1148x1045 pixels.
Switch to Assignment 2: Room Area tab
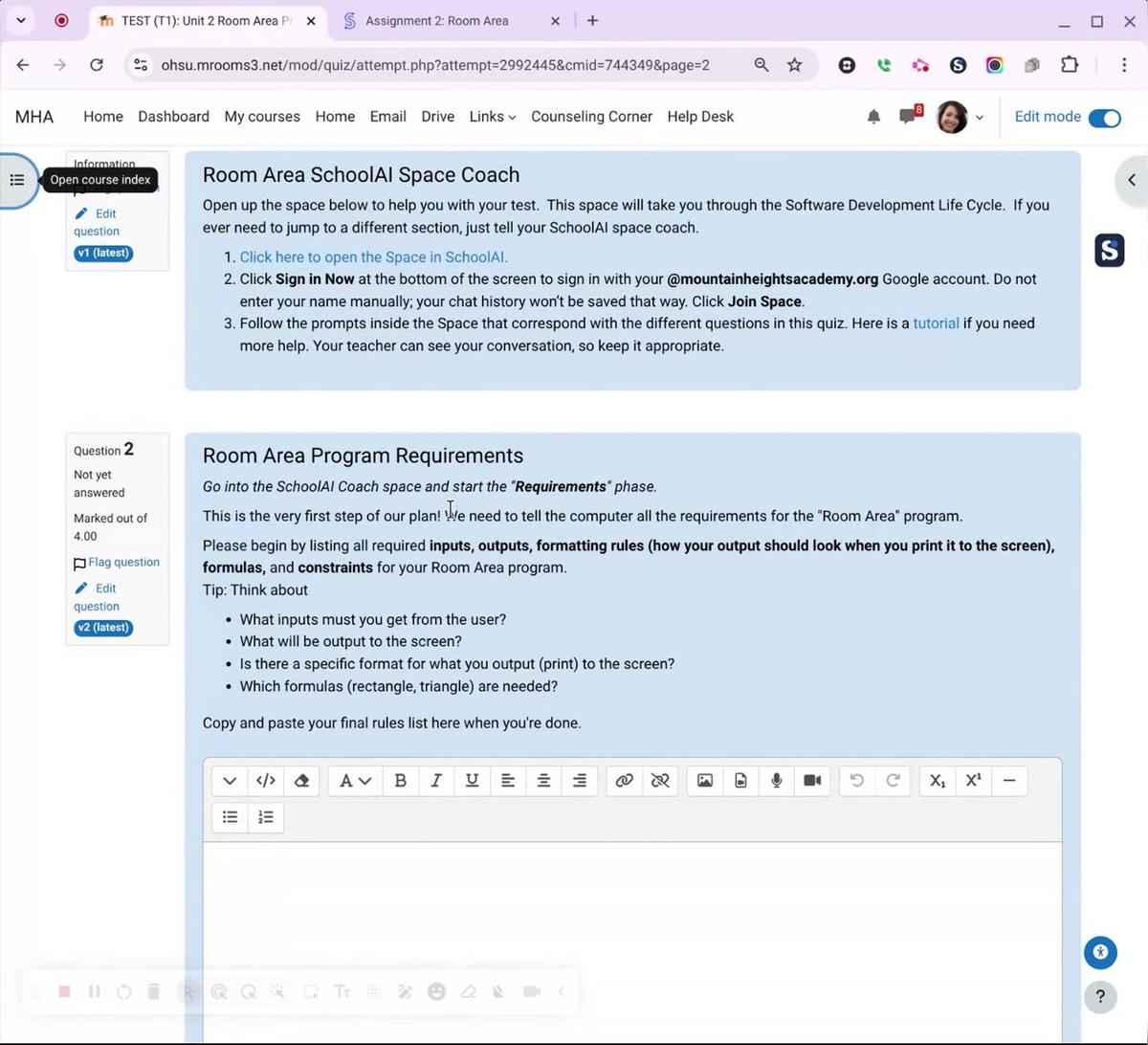pos(437,21)
